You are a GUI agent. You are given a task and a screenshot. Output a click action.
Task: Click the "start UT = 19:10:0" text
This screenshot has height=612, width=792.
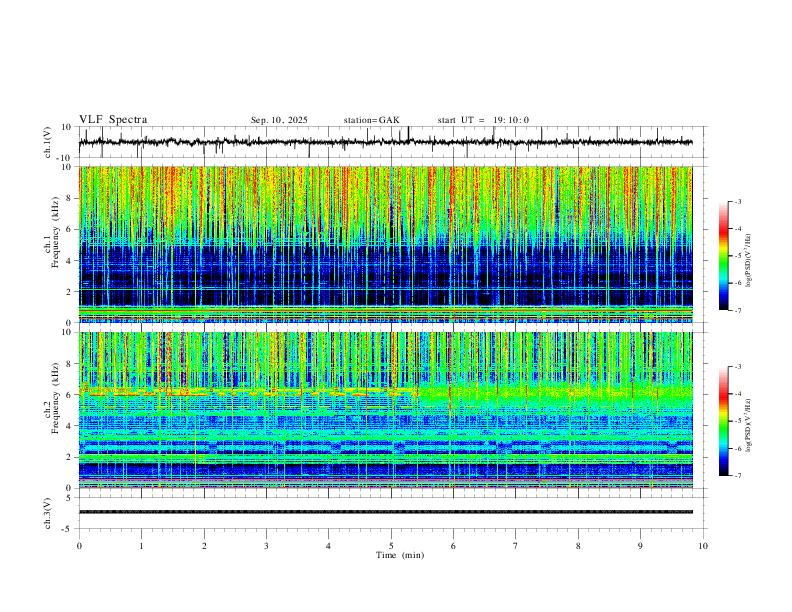(x=483, y=120)
